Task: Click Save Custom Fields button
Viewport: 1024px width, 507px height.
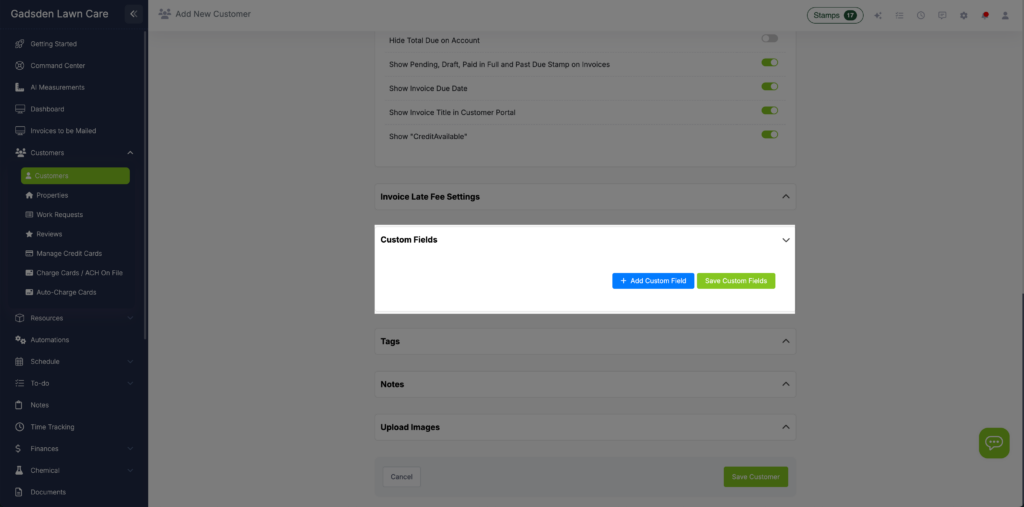Action: [x=736, y=281]
